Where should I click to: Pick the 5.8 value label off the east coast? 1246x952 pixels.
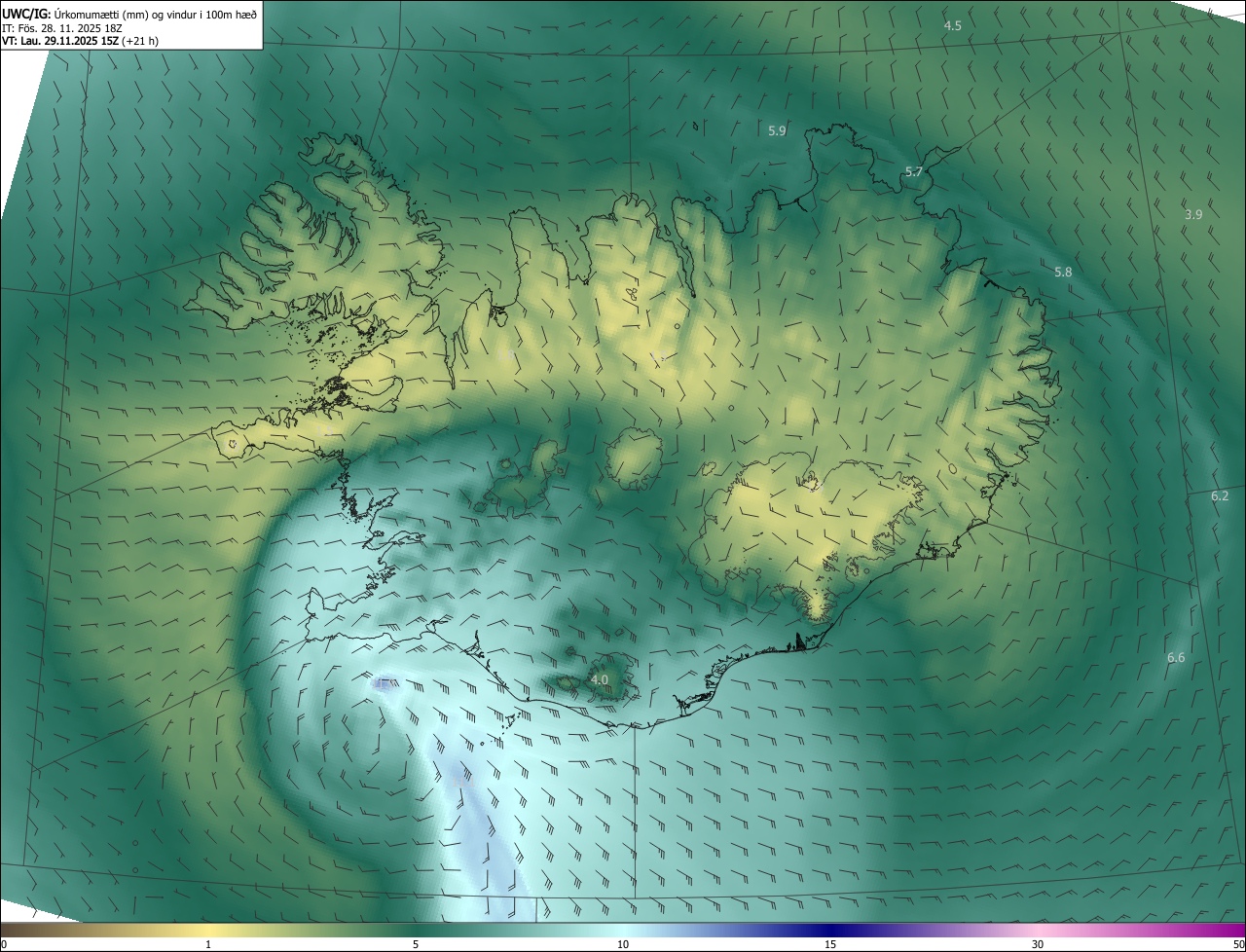[1063, 272]
